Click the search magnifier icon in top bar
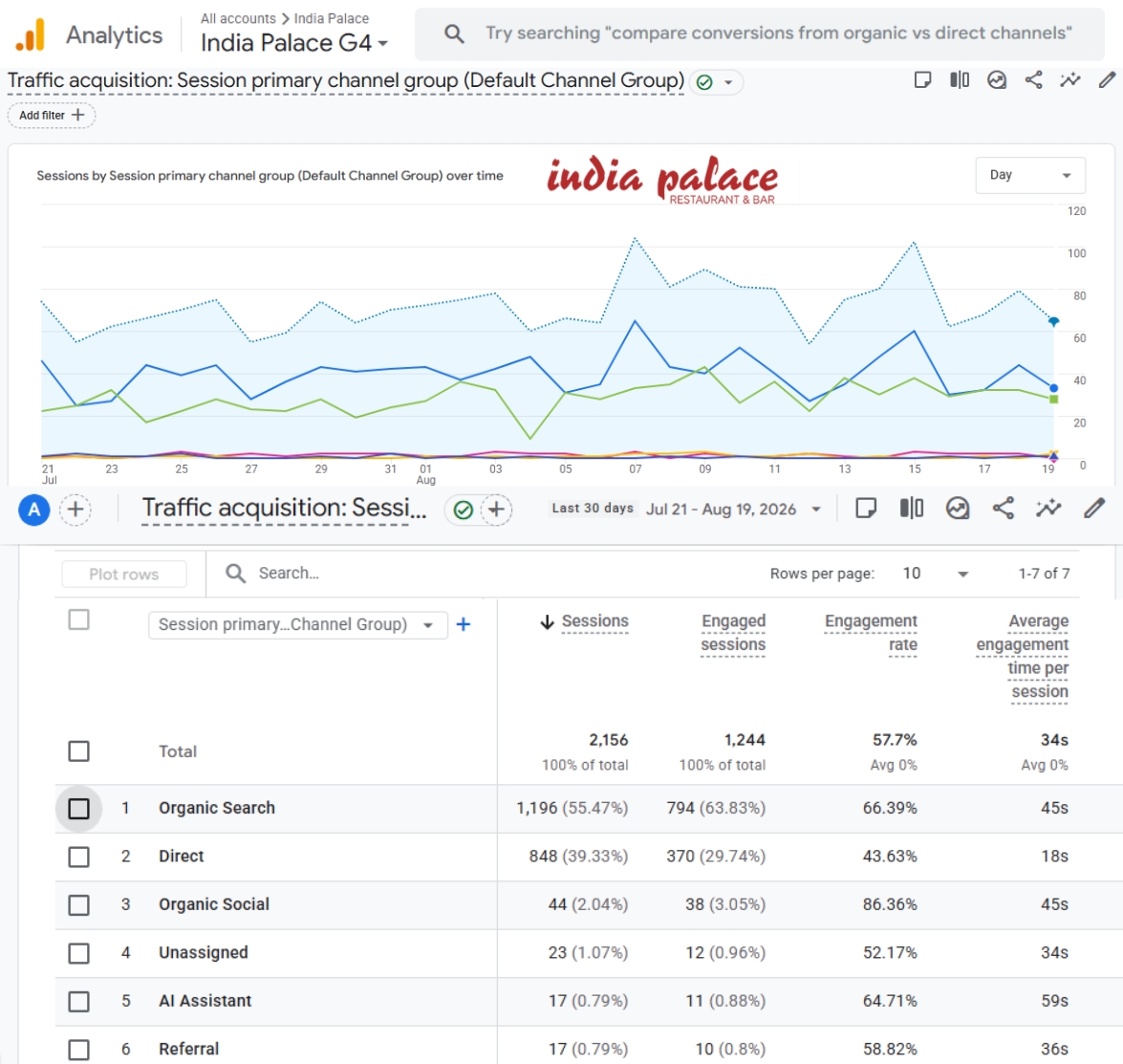1123x1064 pixels. click(x=454, y=33)
